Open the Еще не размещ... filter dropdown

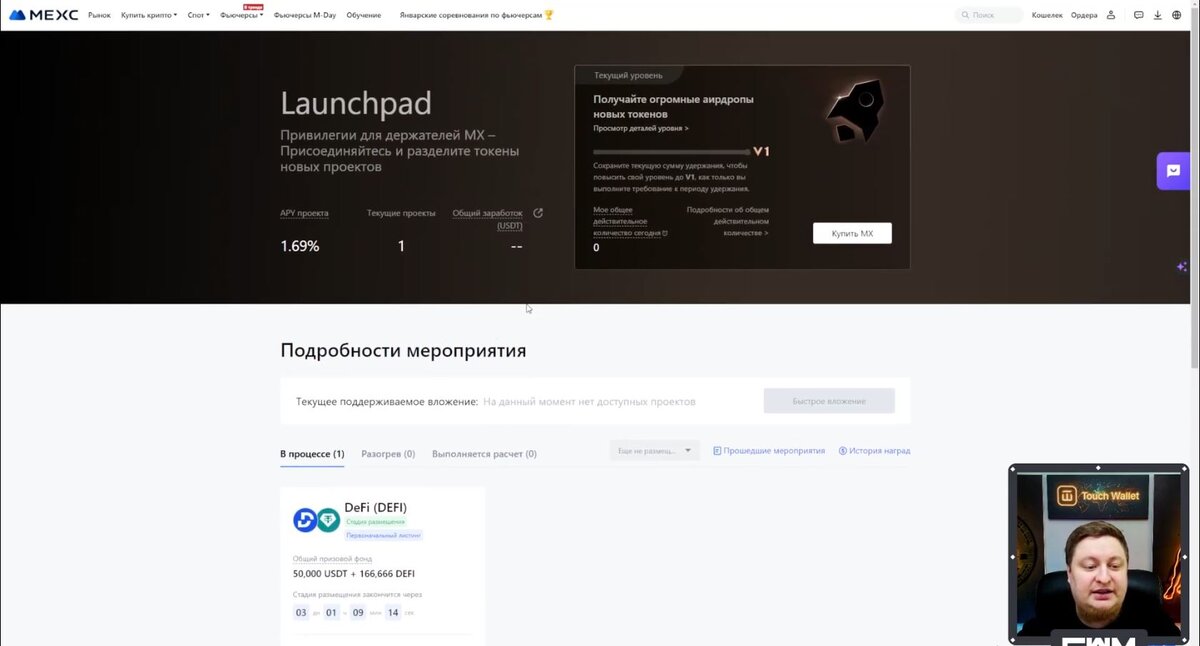[x=654, y=451]
